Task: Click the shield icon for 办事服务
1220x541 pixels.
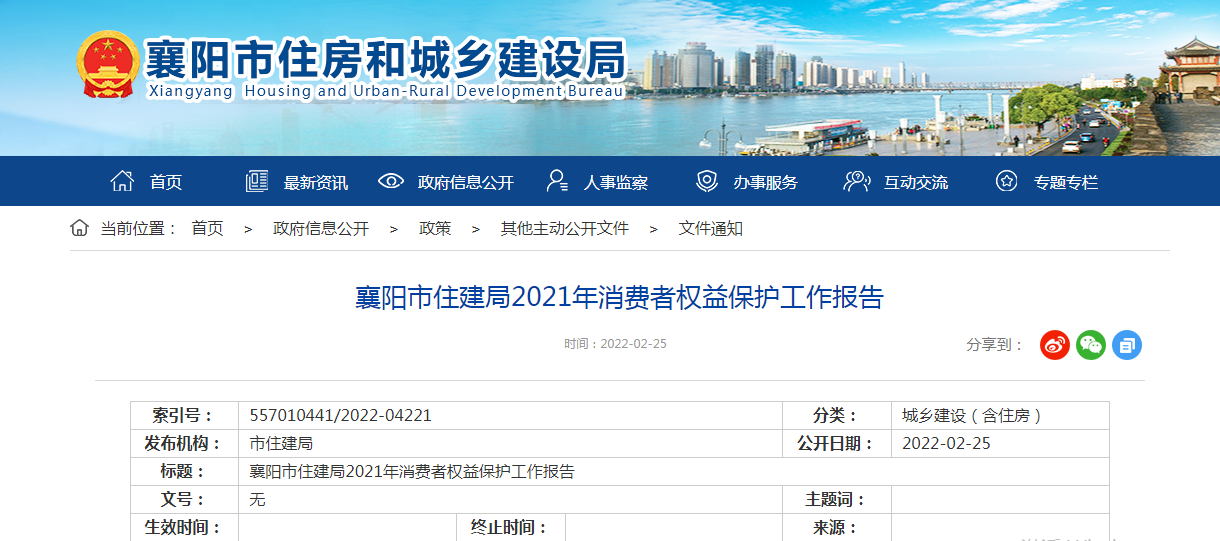Action: [707, 181]
